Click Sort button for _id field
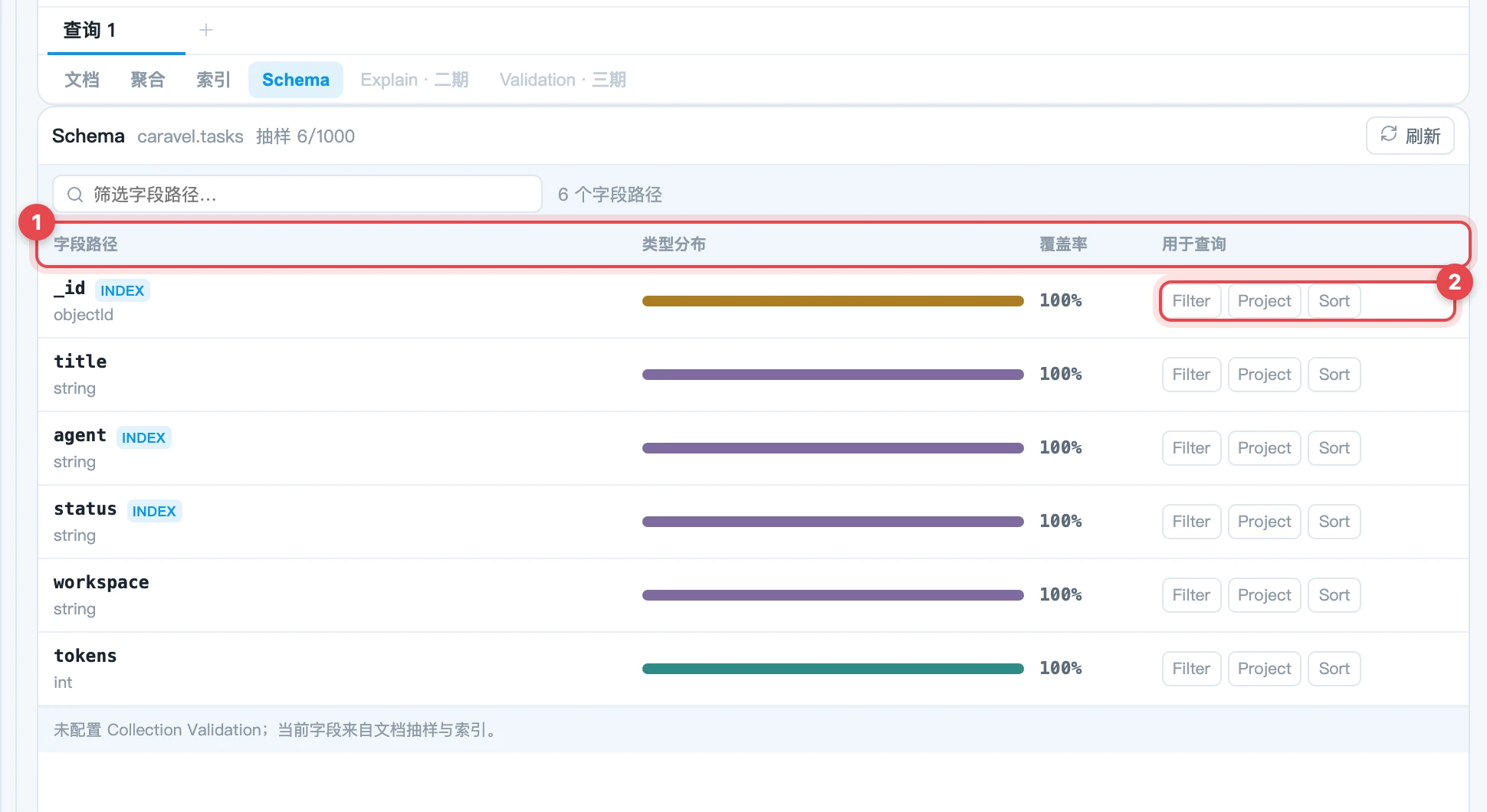This screenshot has height=812, width=1487. click(1334, 301)
